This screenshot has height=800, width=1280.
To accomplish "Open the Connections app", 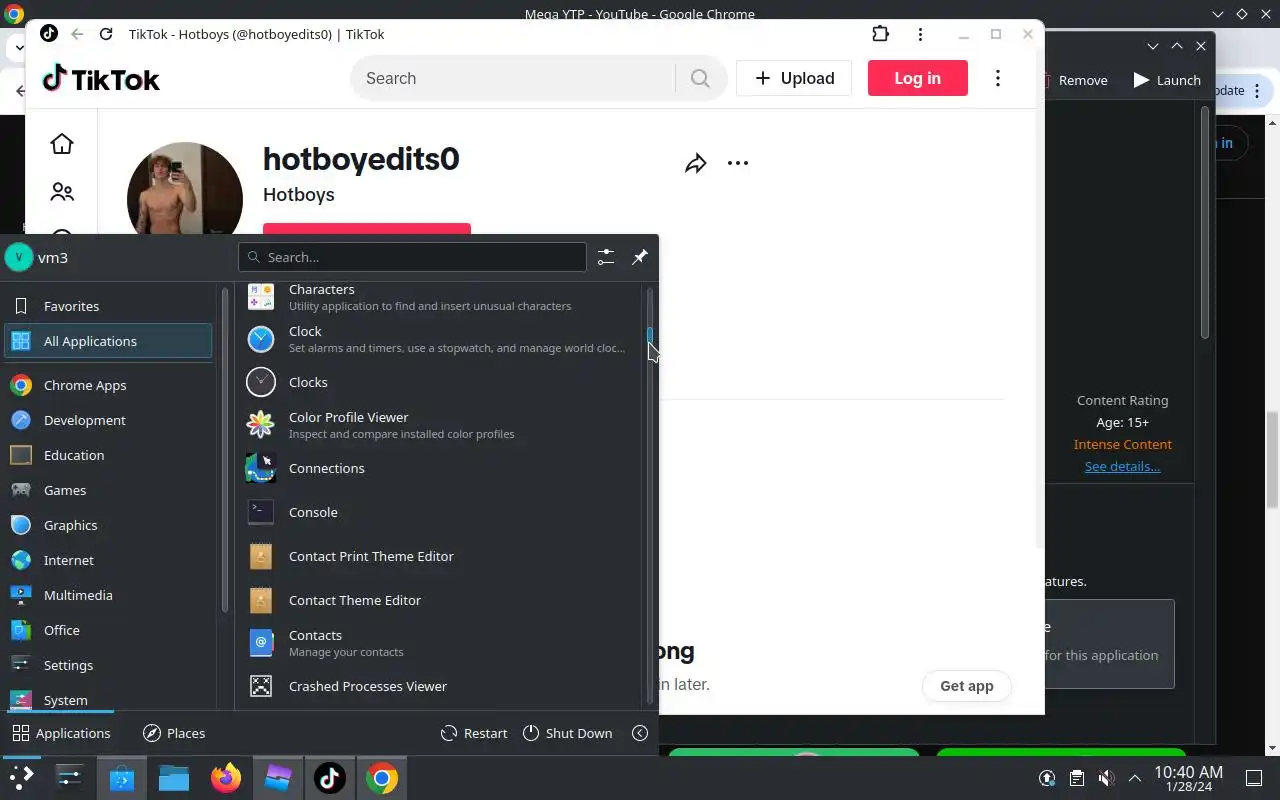I will [x=440, y=468].
